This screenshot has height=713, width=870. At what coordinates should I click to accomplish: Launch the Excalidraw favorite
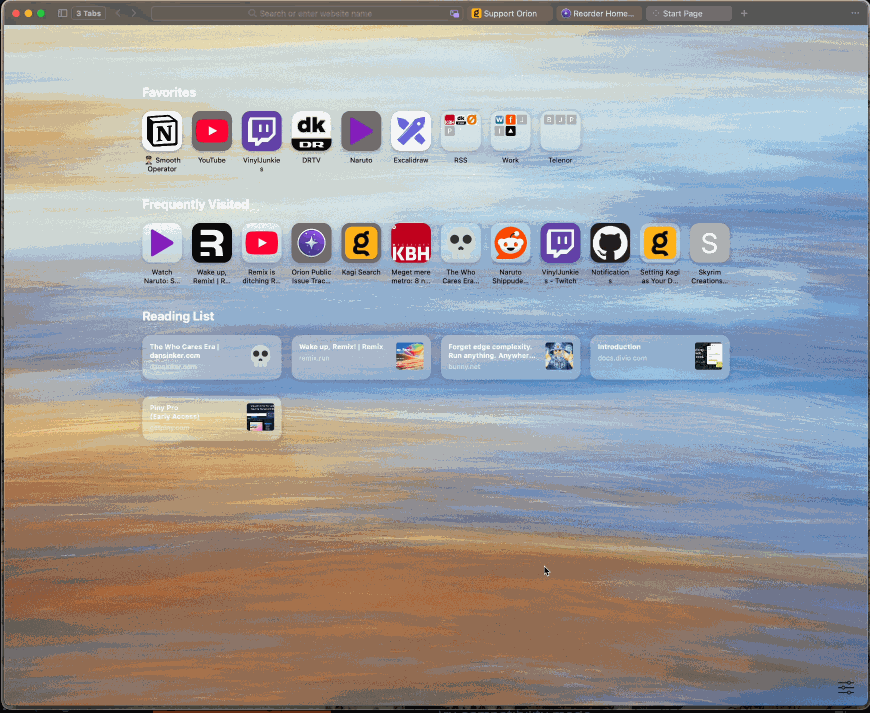click(x=411, y=131)
